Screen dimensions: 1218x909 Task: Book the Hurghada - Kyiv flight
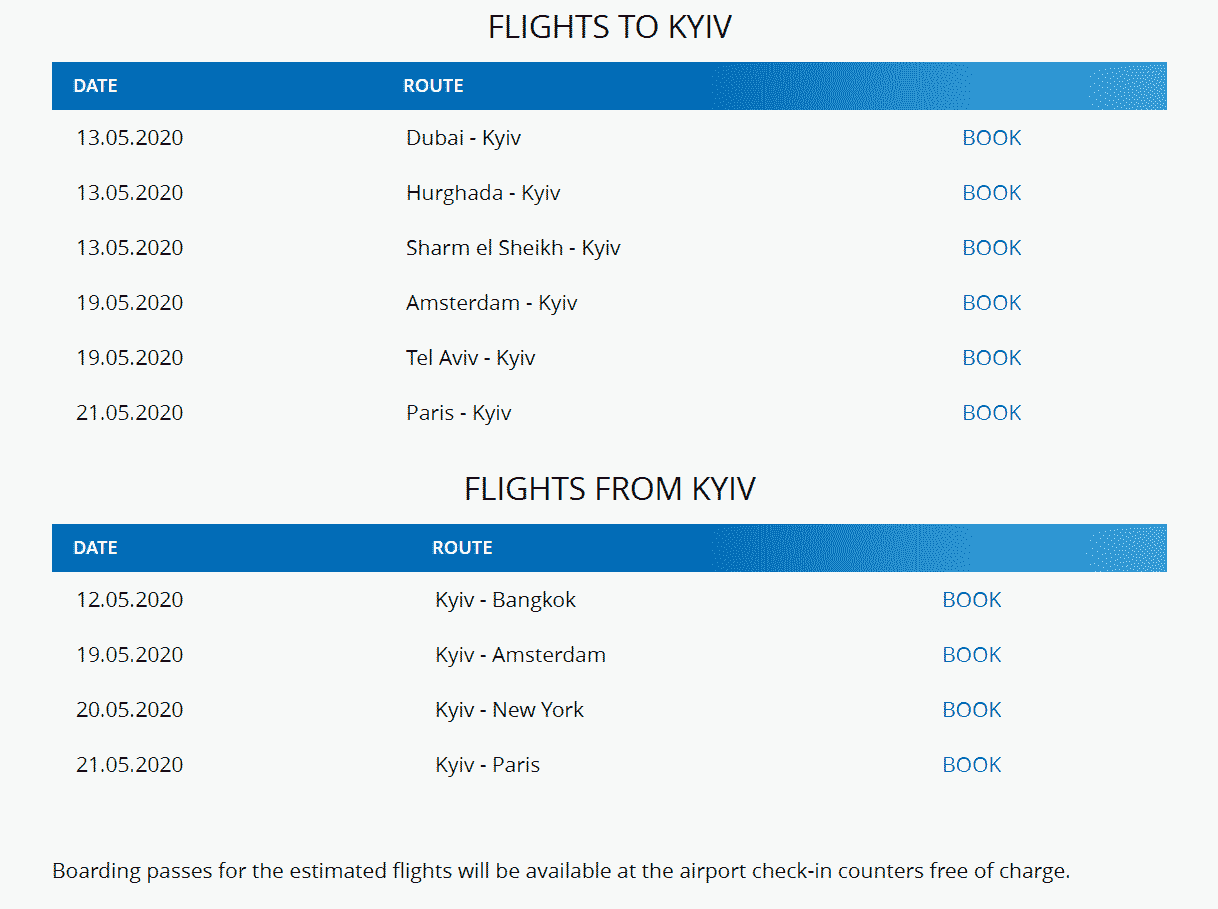click(991, 193)
